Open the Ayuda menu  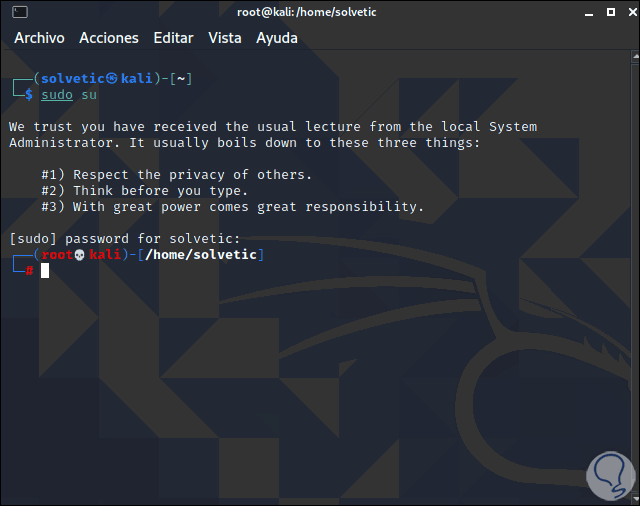click(x=277, y=38)
